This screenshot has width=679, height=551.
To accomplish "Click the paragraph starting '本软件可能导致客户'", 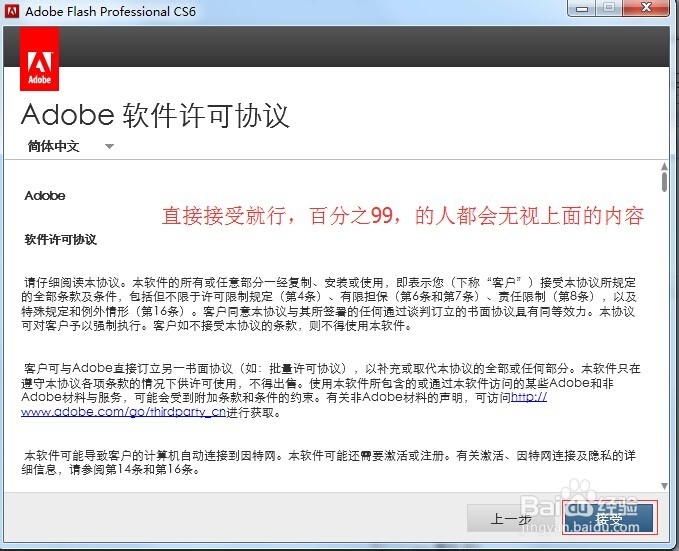I will click(329, 462).
